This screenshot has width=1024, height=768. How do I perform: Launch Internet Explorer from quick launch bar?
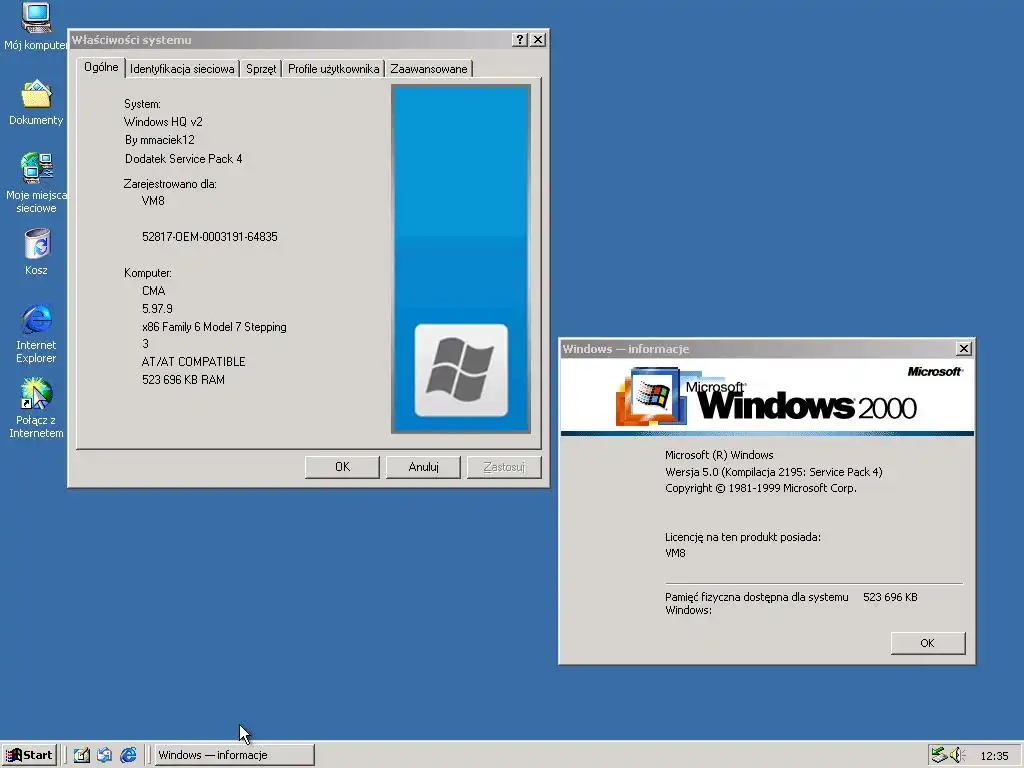point(128,755)
